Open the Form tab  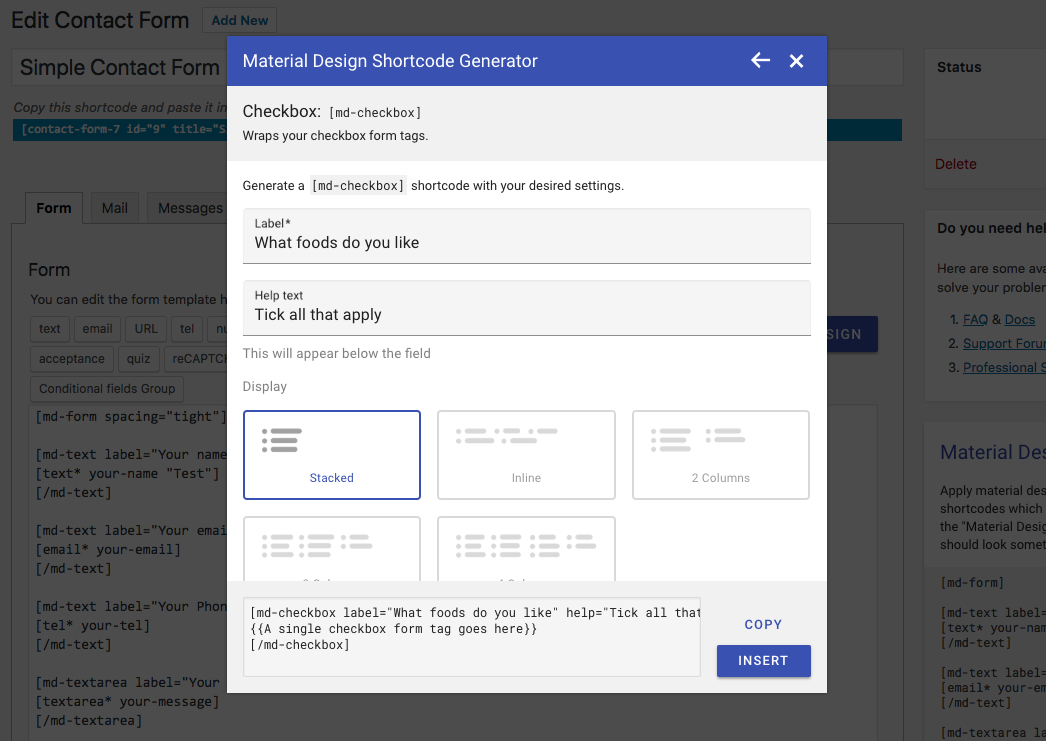[x=54, y=208]
